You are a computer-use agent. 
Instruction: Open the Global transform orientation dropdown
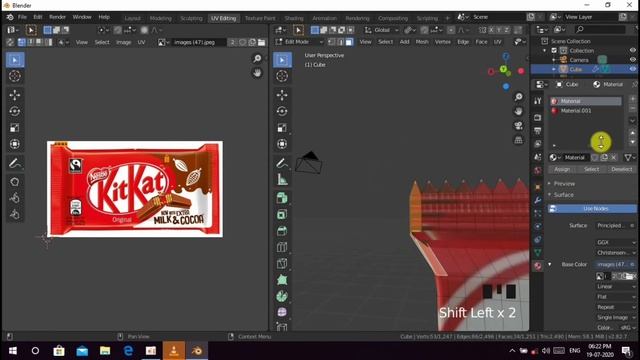(382, 30)
